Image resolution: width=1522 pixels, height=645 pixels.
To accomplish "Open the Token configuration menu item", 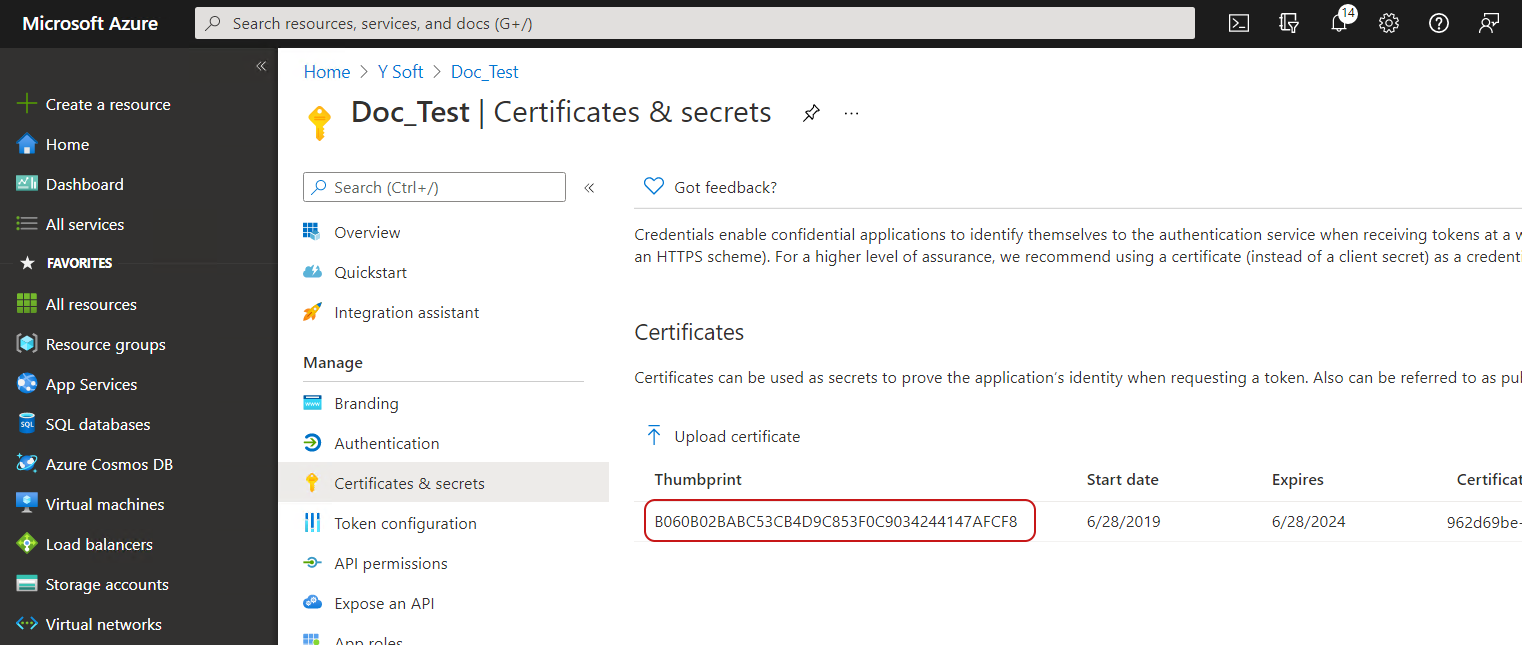I will point(405,523).
